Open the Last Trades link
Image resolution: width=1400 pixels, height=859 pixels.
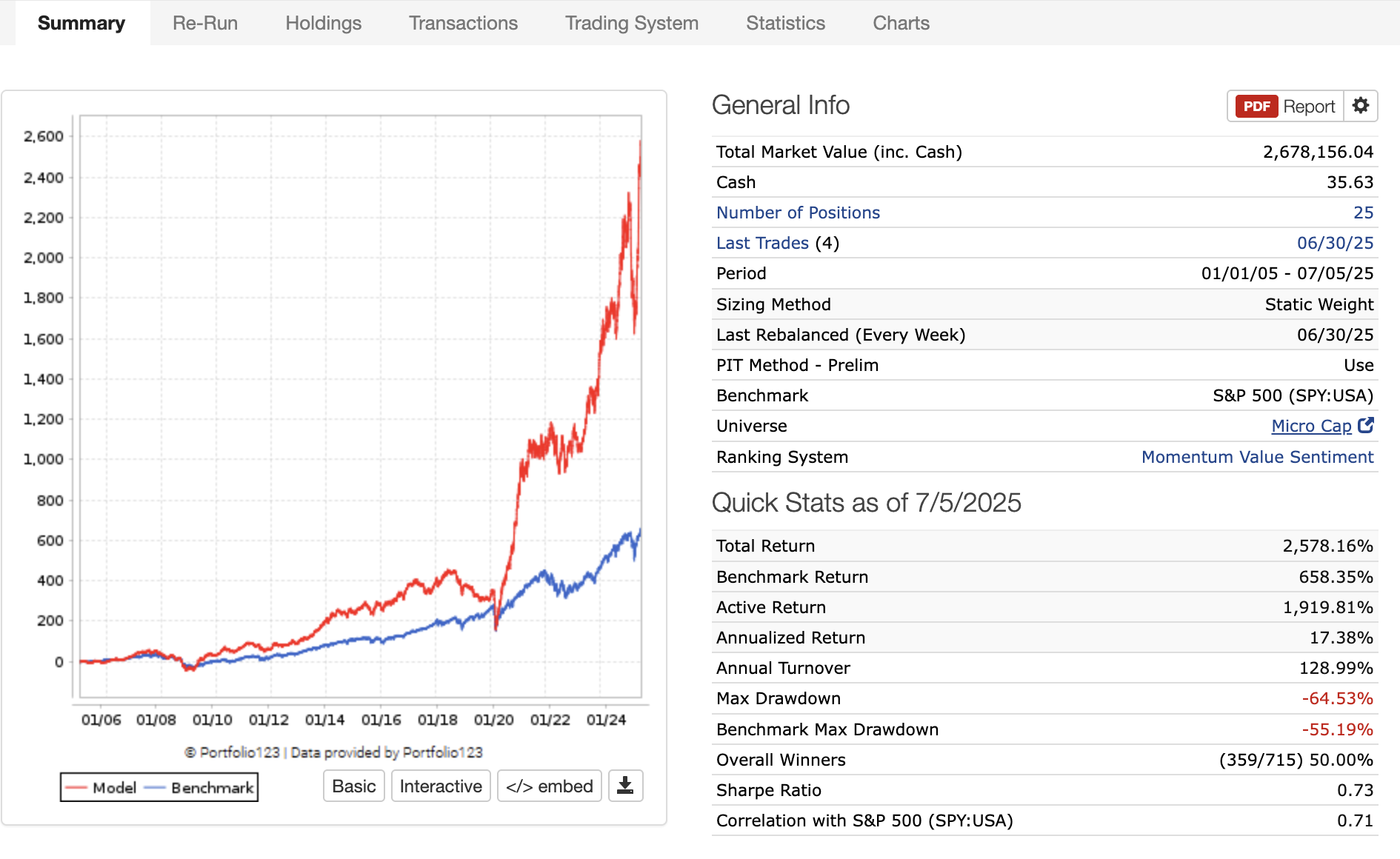pyautogui.click(x=762, y=243)
